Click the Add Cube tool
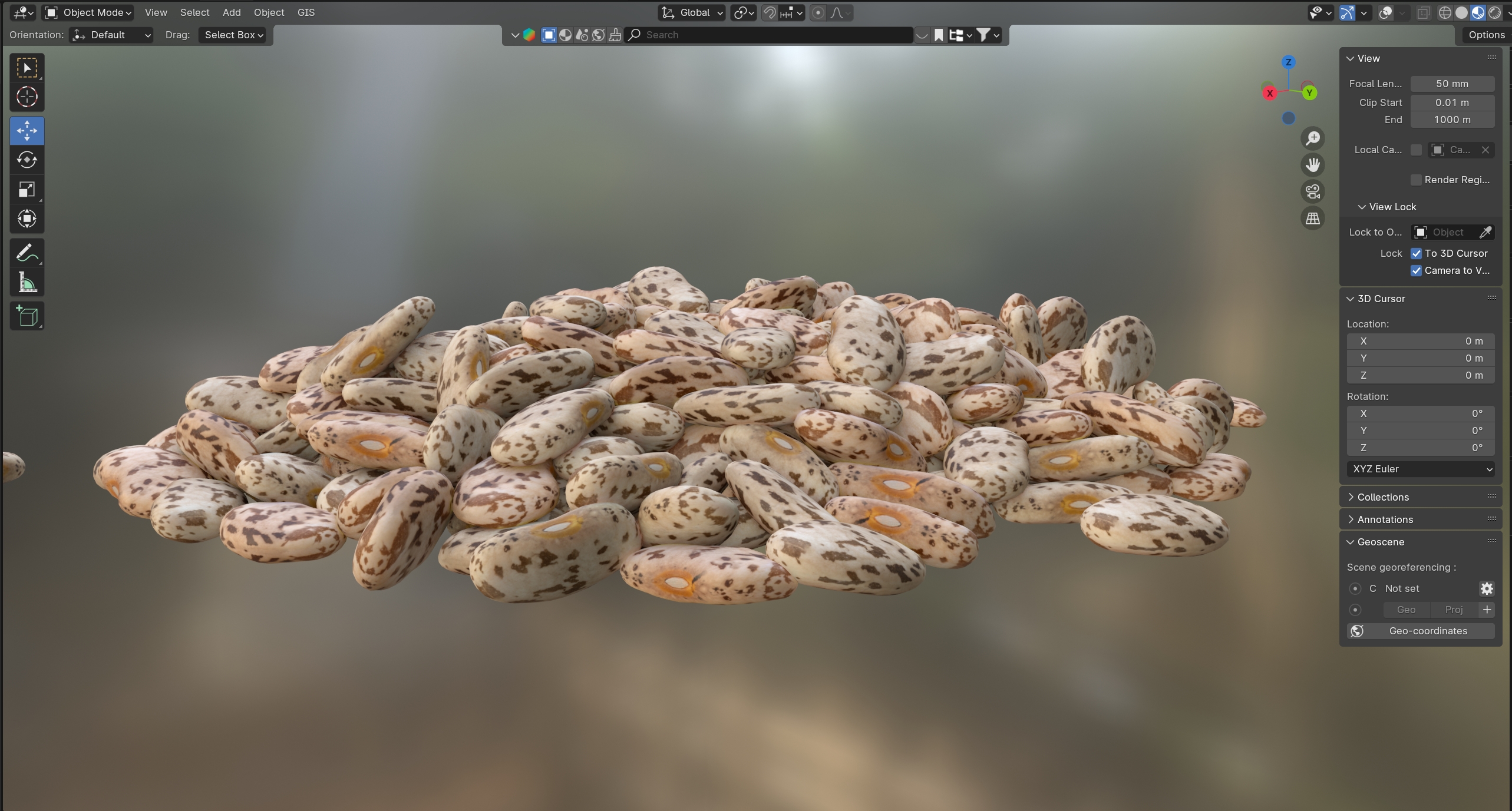The width and height of the screenshot is (1512, 811). [27, 316]
